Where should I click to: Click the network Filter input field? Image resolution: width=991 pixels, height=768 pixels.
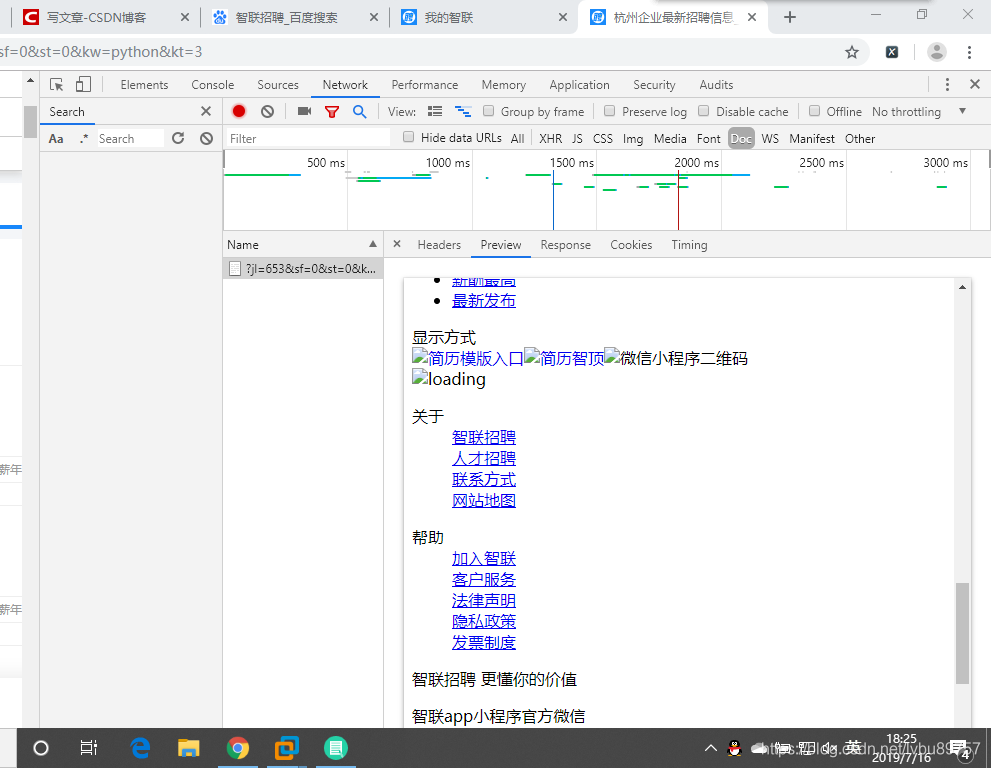coord(308,138)
